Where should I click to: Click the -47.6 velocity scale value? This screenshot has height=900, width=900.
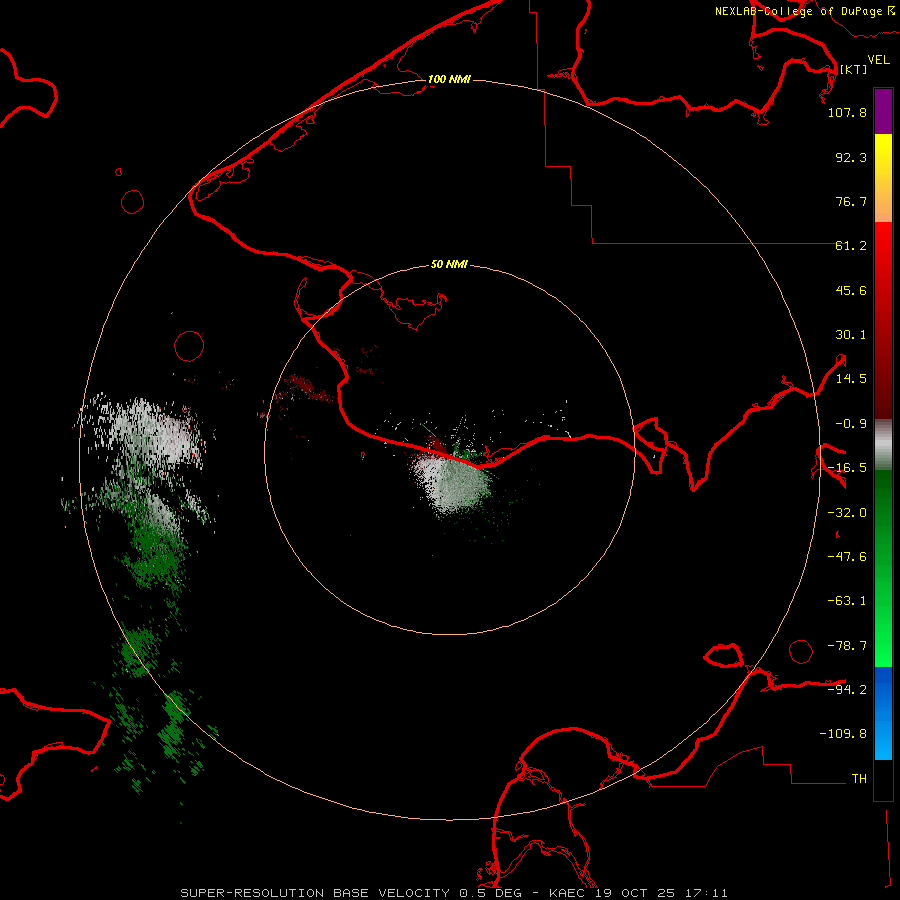click(x=847, y=557)
